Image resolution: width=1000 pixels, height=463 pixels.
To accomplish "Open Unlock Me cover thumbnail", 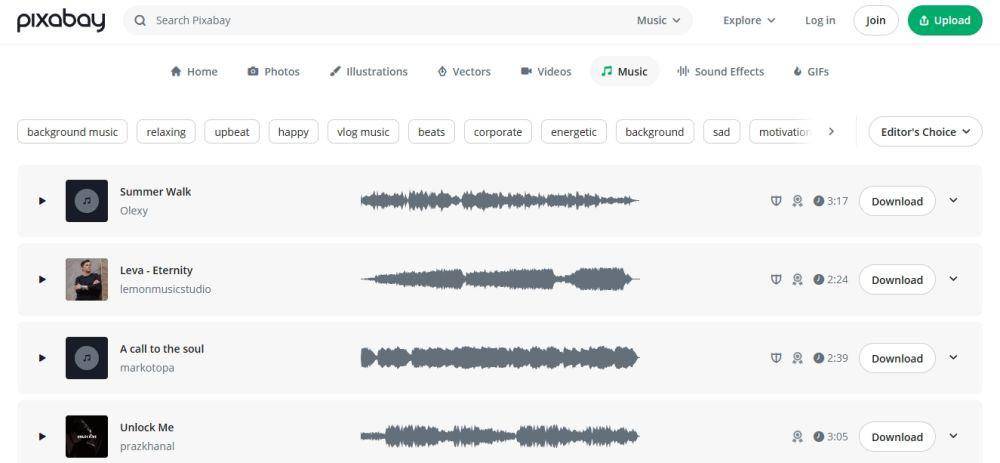I will (x=87, y=436).
